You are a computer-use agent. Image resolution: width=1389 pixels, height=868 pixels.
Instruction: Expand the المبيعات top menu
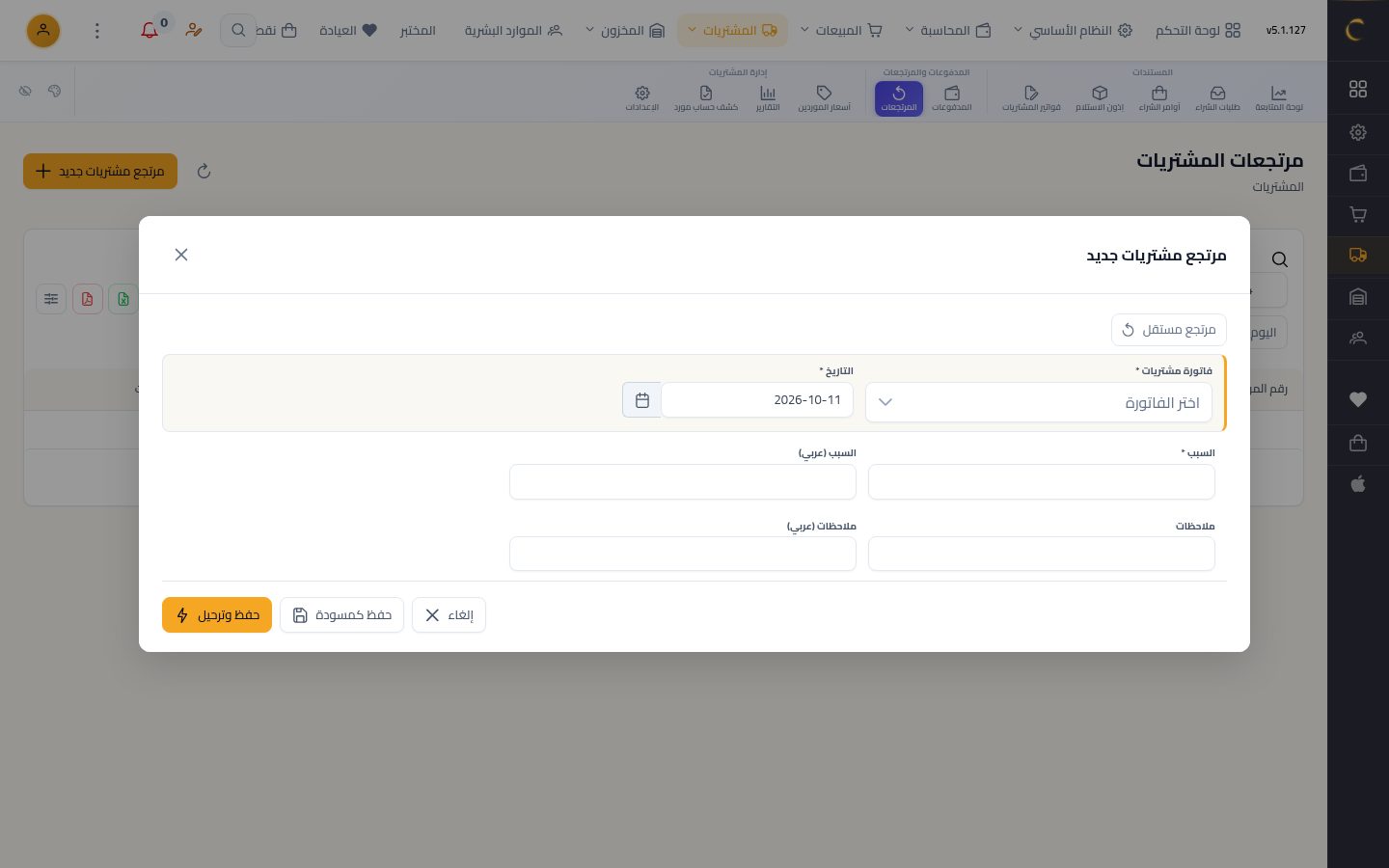(x=842, y=31)
